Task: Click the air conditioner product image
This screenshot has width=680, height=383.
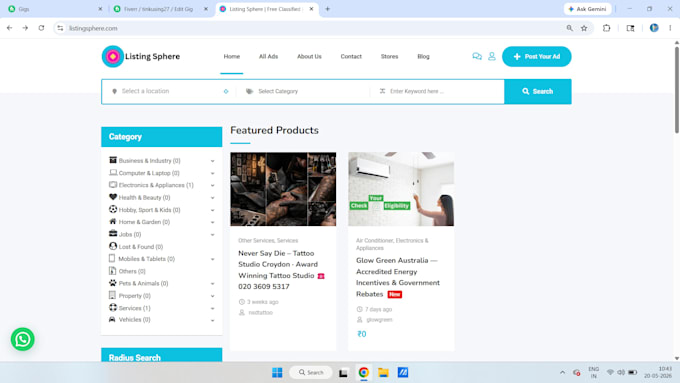Action: (x=401, y=189)
